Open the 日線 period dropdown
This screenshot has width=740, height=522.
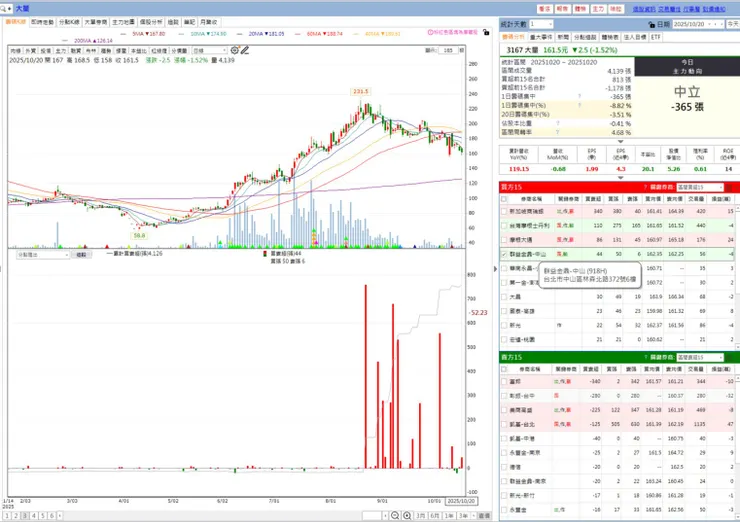pos(210,51)
